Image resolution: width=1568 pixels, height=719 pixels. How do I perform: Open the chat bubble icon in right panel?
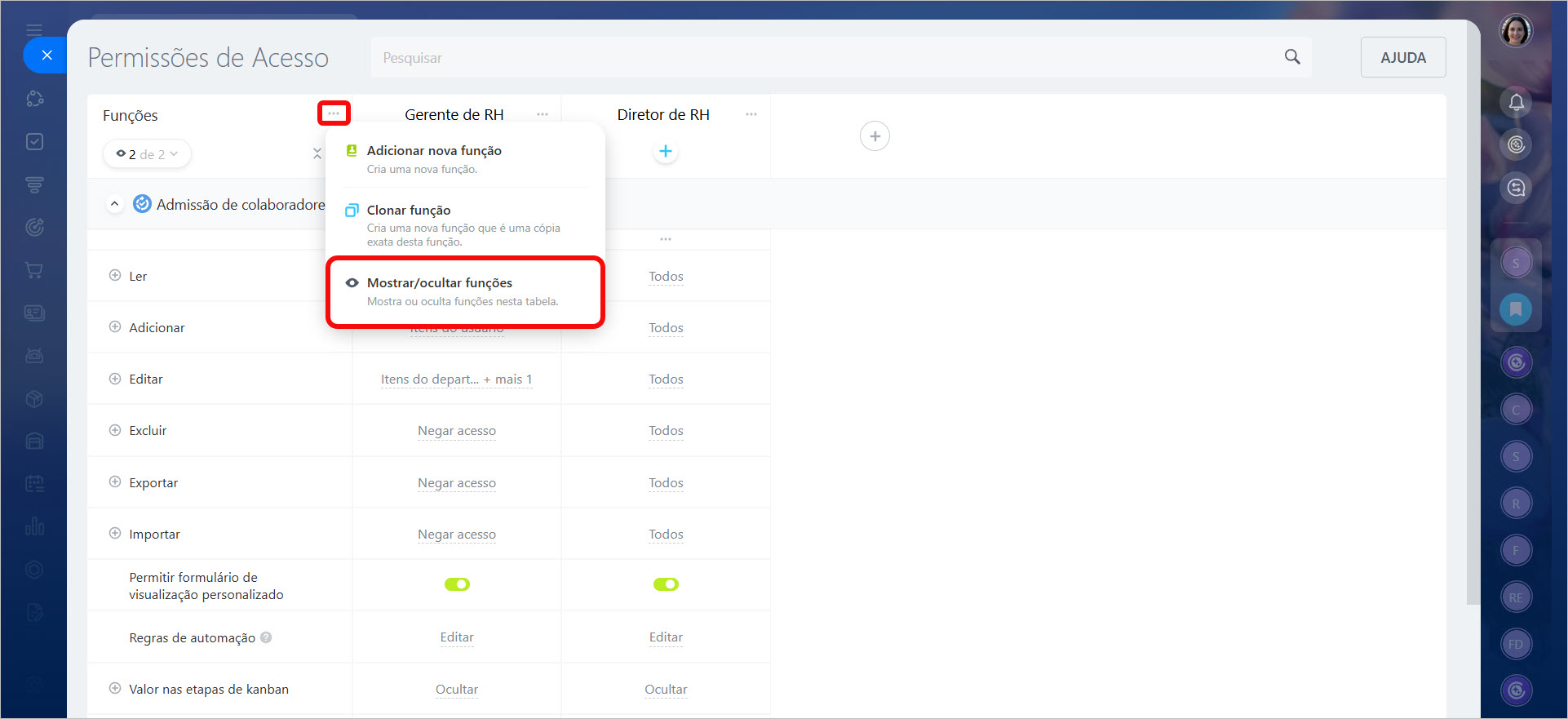[x=1516, y=188]
